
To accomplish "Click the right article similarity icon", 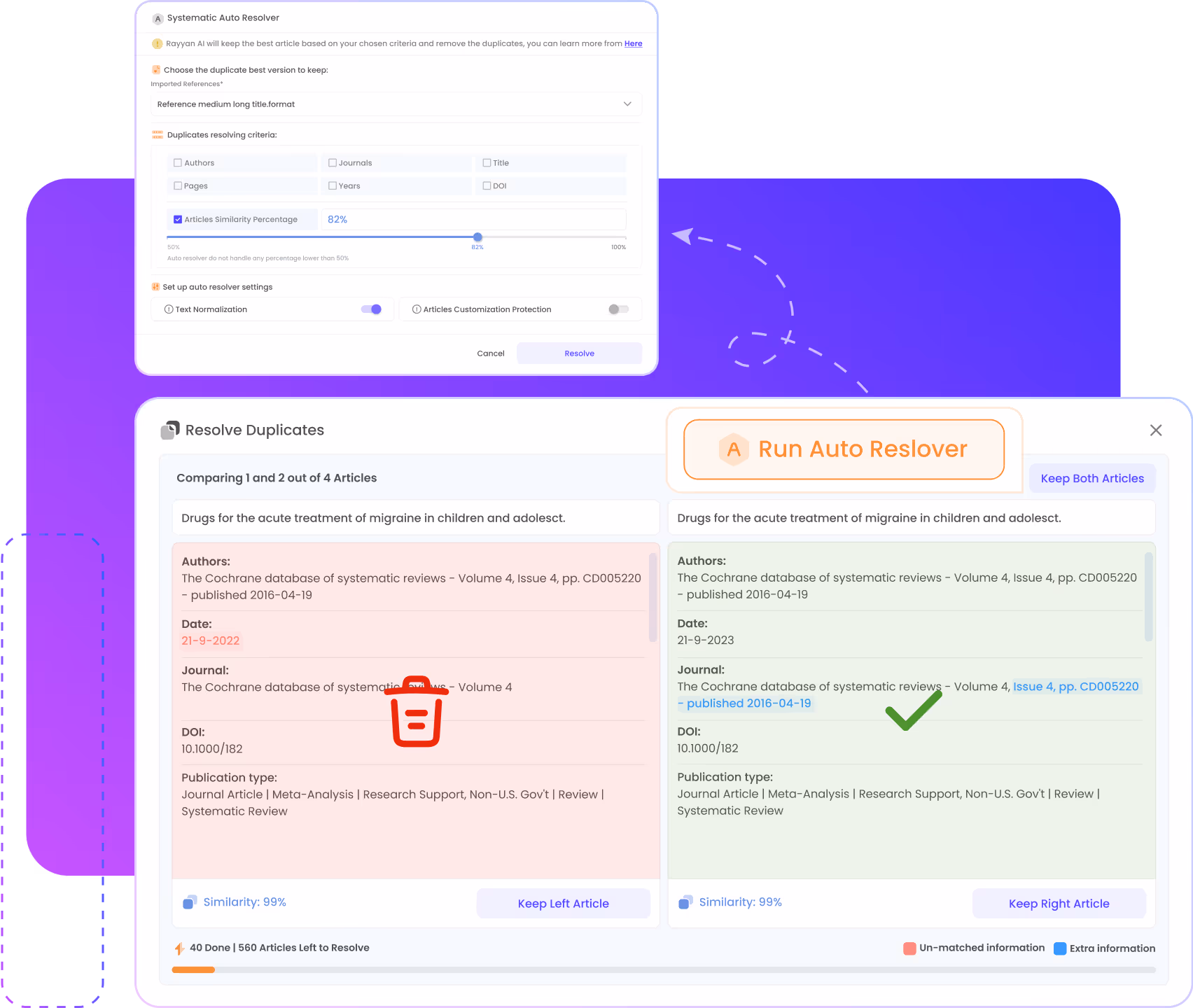I will (685, 902).
